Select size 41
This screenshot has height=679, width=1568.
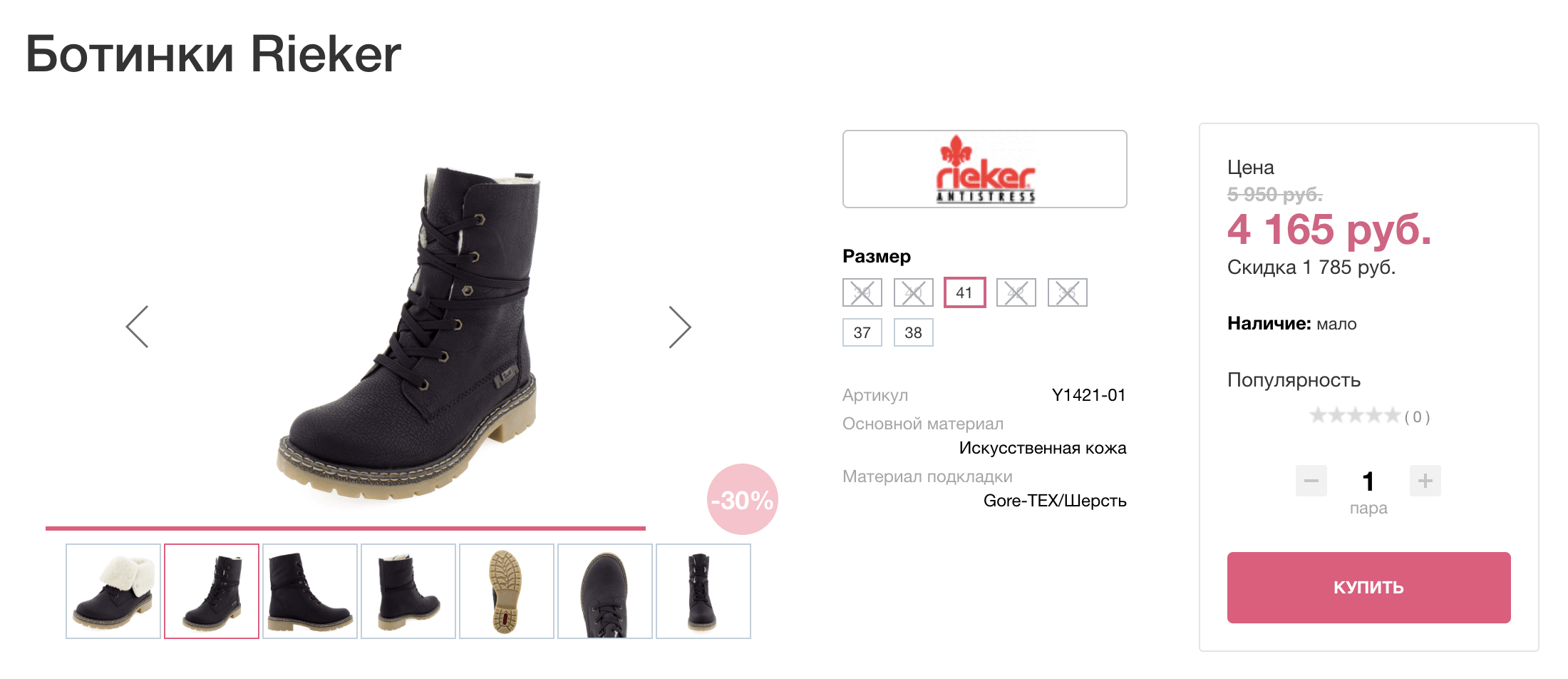(964, 292)
